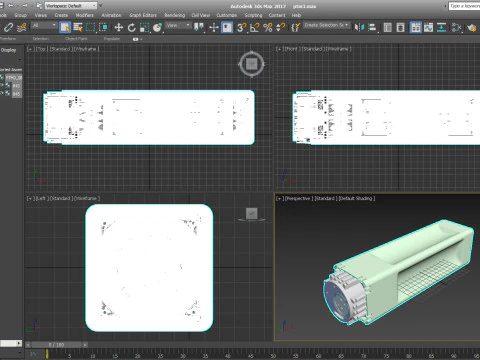This screenshot has width=480, height=360.
Task: Click the Render Setup teapot icon
Action: [x=471, y=27]
